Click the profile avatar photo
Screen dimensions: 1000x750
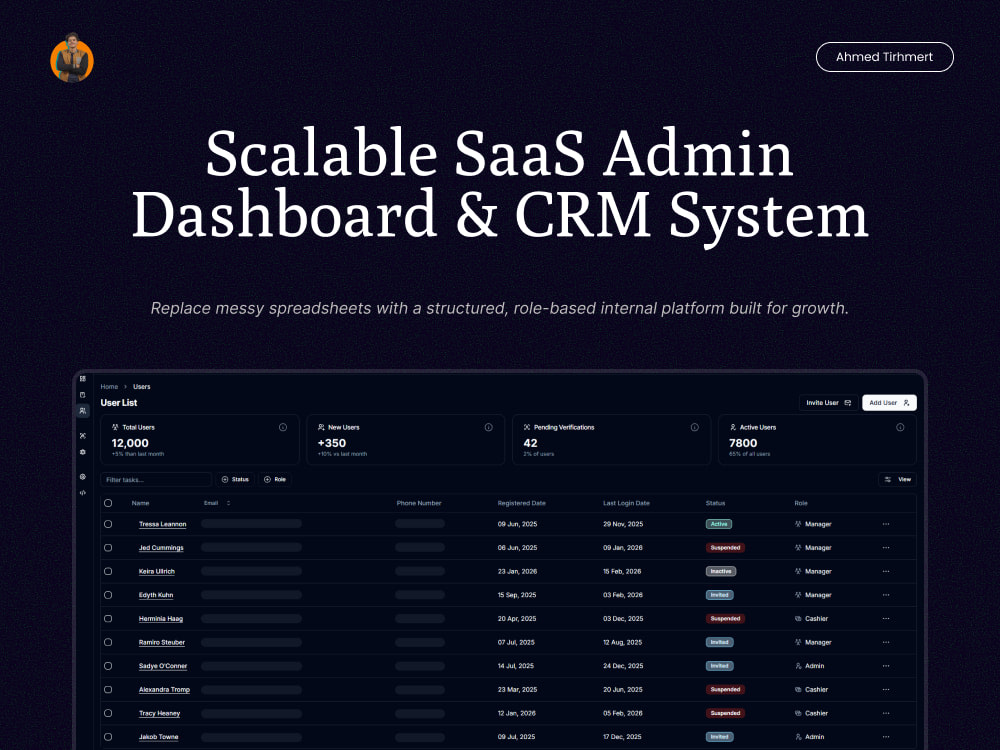tap(72, 59)
